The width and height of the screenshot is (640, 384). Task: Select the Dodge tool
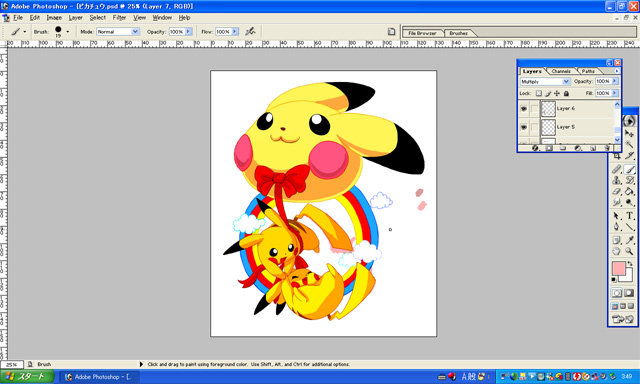coord(630,202)
